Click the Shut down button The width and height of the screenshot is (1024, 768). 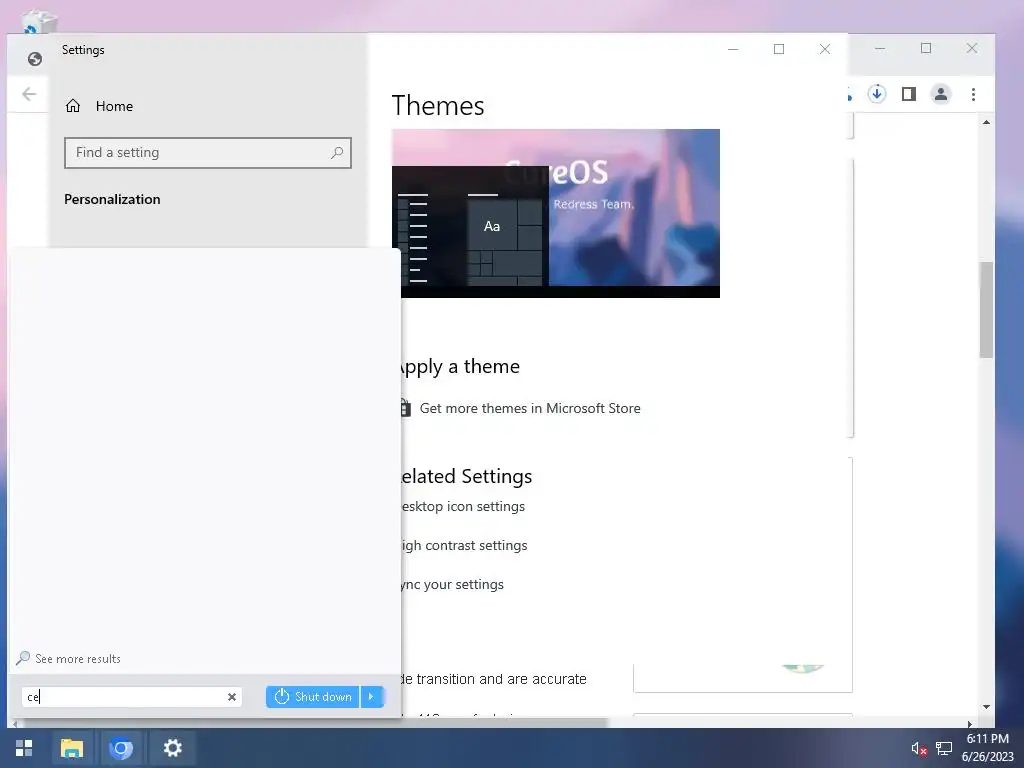coord(313,697)
